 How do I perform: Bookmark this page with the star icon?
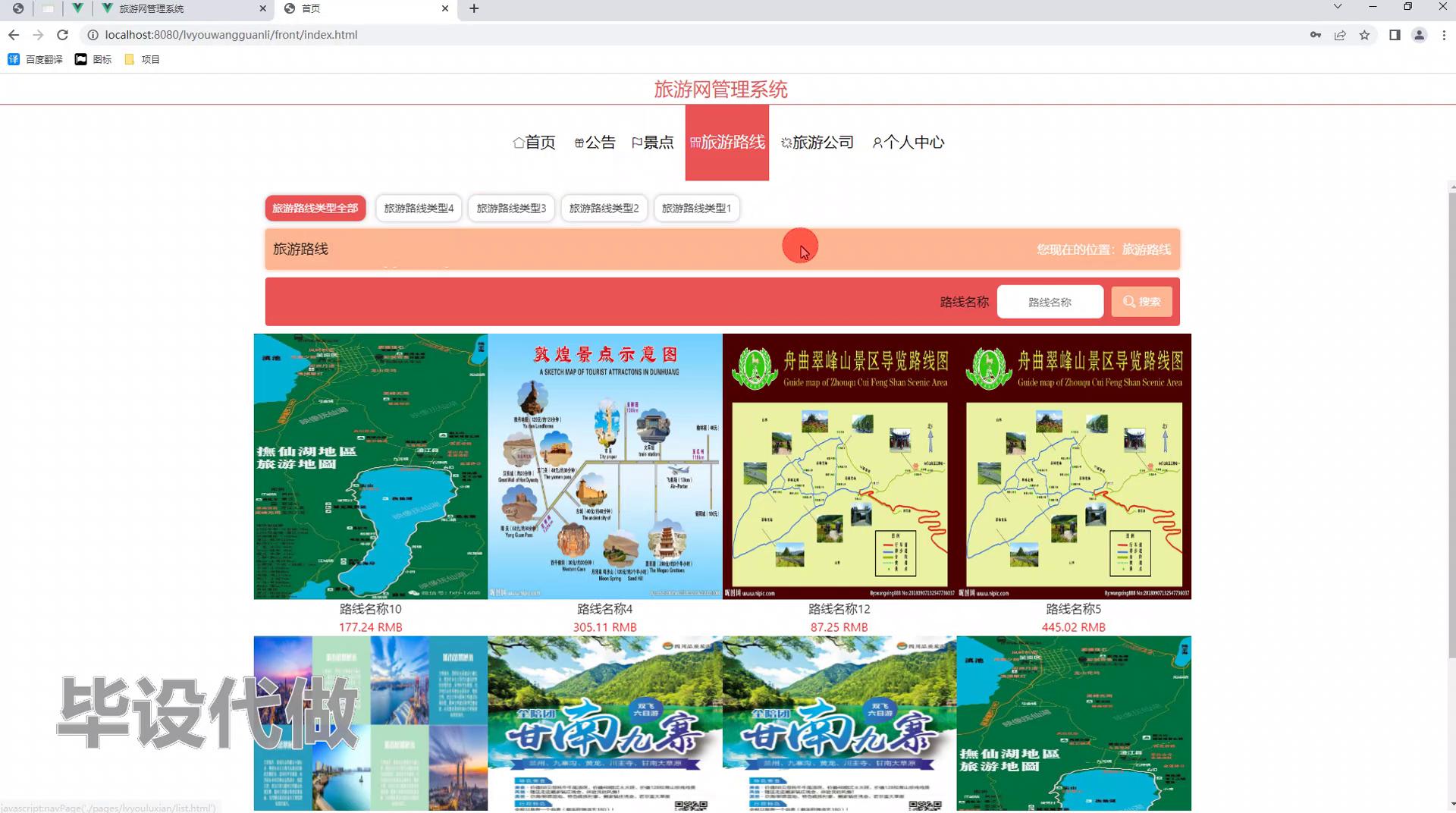1364,35
